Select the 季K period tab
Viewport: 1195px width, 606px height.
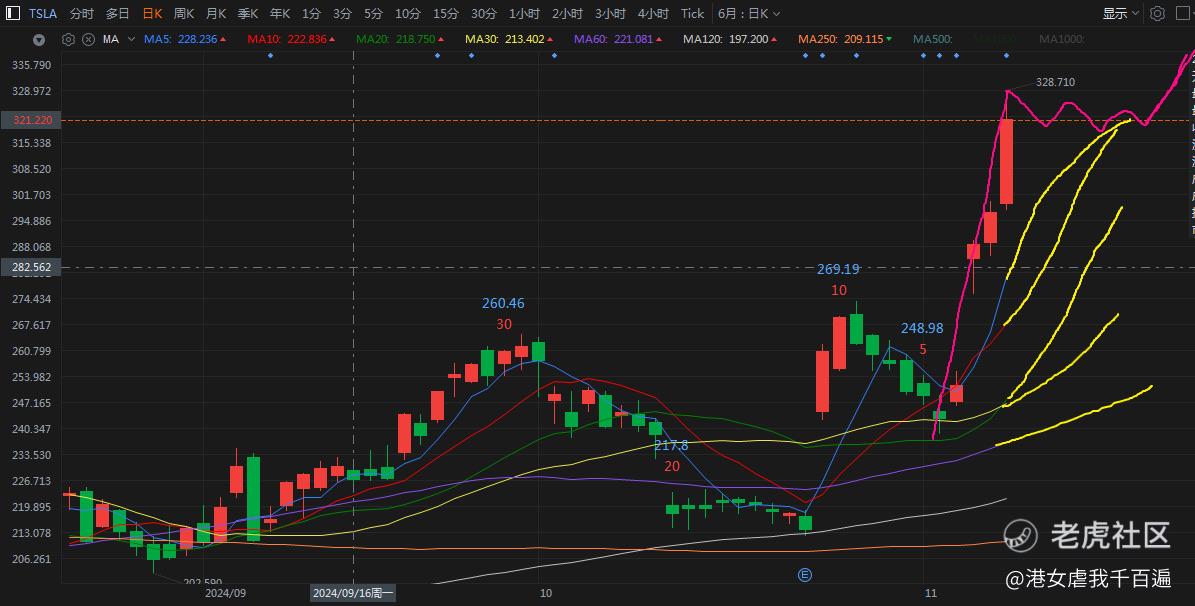248,14
